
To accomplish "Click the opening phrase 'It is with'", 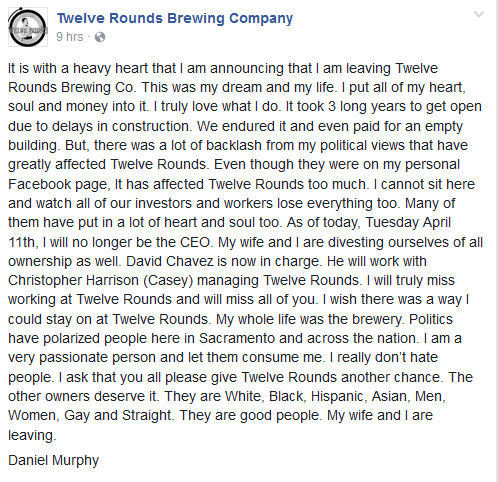I will click(x=33, y=68).
